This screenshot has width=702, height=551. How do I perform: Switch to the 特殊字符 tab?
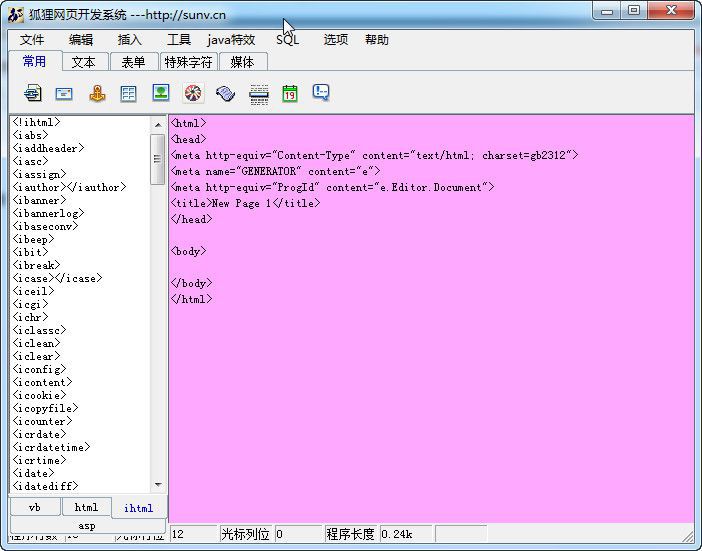(188, 62)
